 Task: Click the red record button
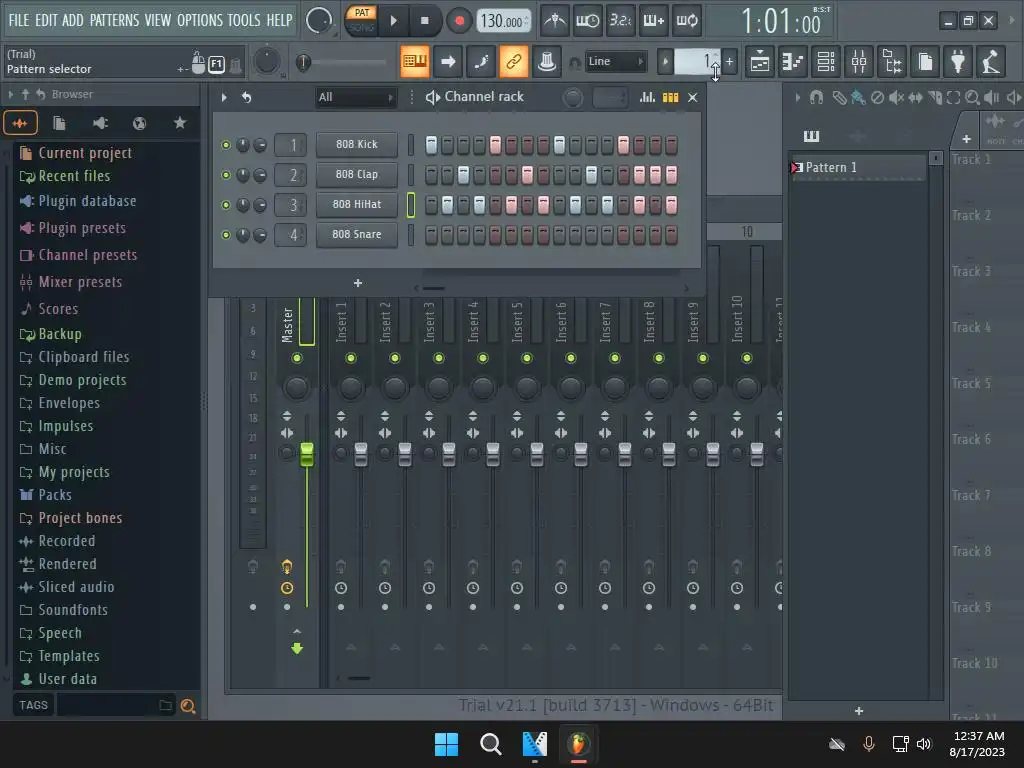click(459, 21)
